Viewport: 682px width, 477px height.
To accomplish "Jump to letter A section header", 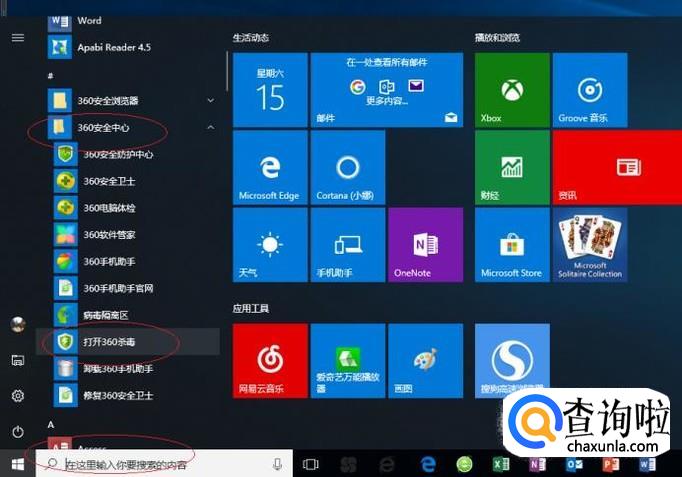I will click(x=51, y=424).
